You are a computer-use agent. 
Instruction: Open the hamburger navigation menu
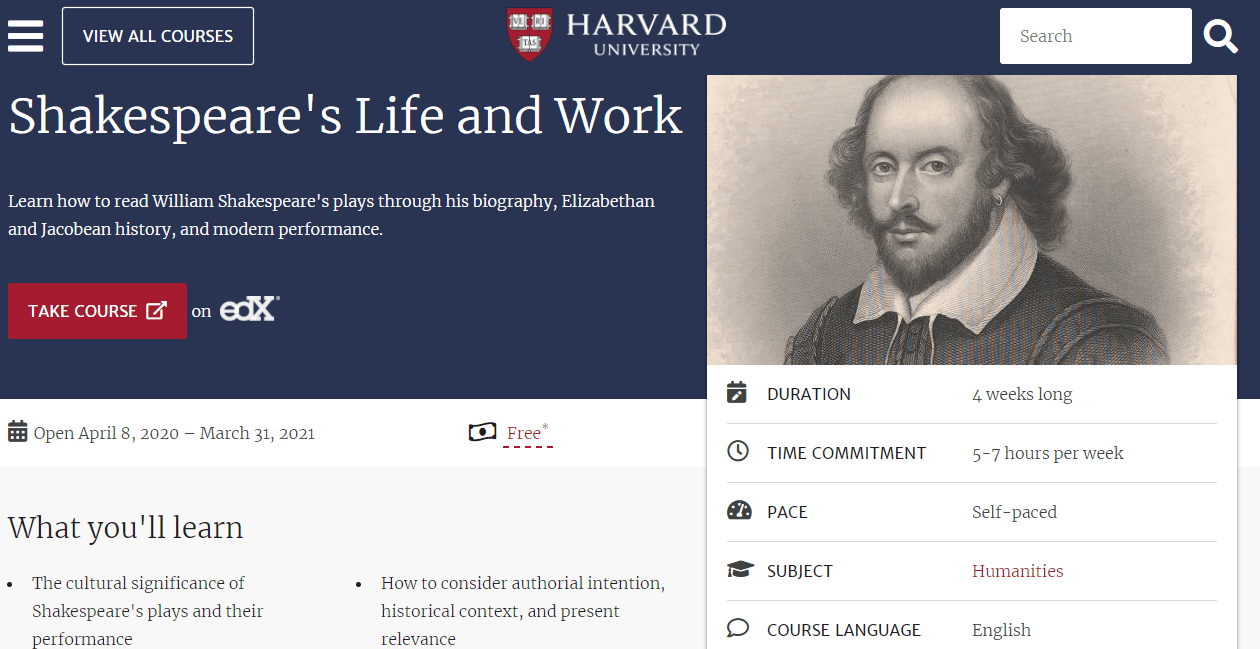pos(25,36)
